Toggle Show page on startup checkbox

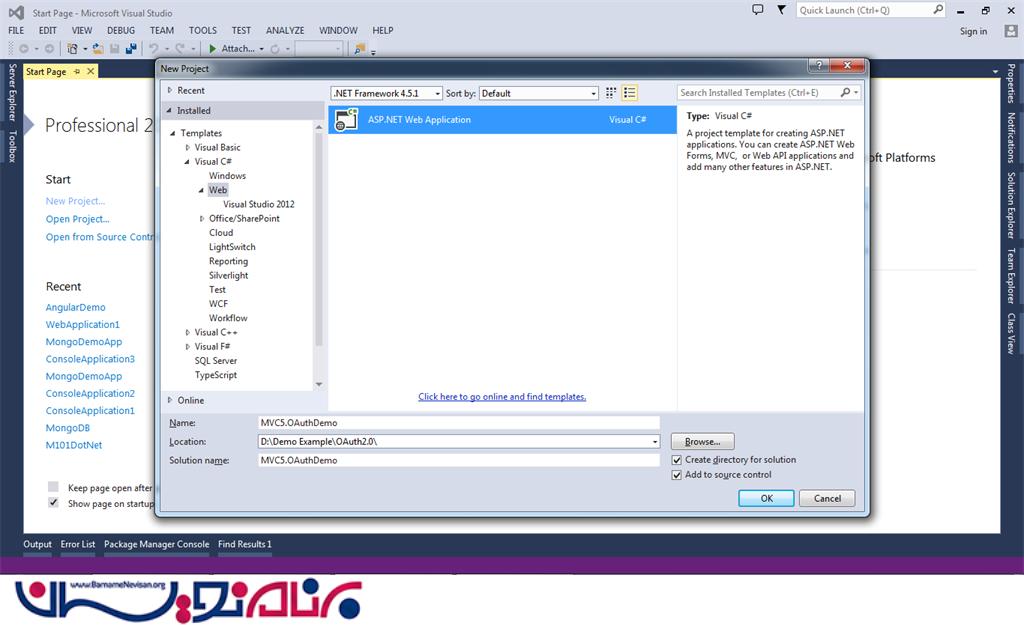(x=54, y=503)
